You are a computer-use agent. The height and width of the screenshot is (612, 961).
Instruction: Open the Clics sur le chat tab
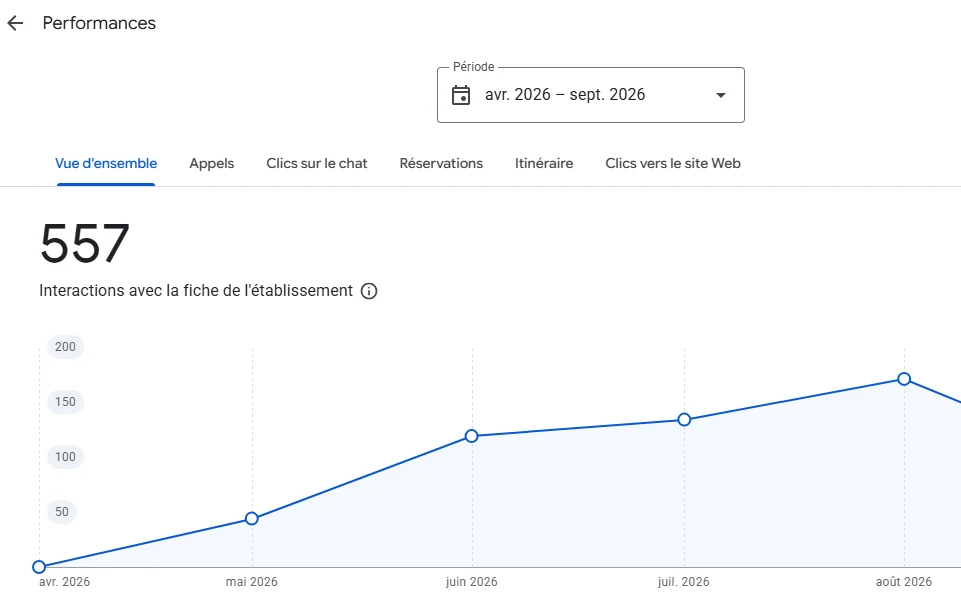click(x=317, y=164)
